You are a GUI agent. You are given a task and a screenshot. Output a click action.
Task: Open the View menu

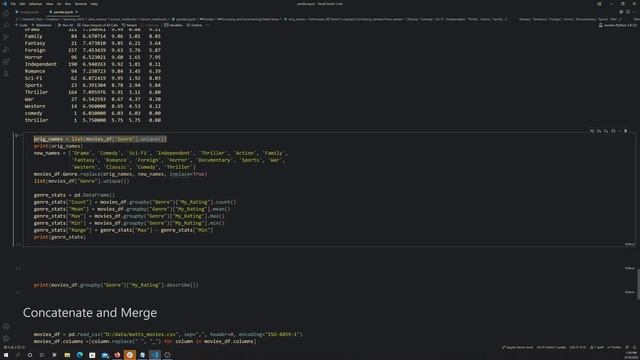point(49,4)
